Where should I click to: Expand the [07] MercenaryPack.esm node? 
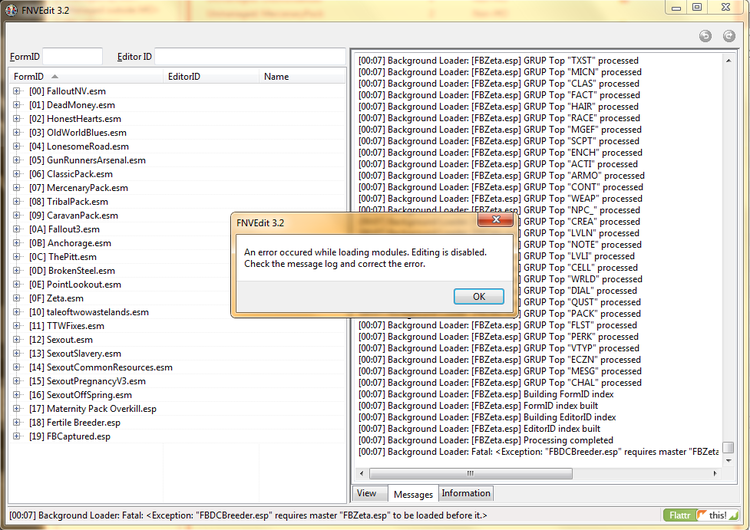pos(17,188)
